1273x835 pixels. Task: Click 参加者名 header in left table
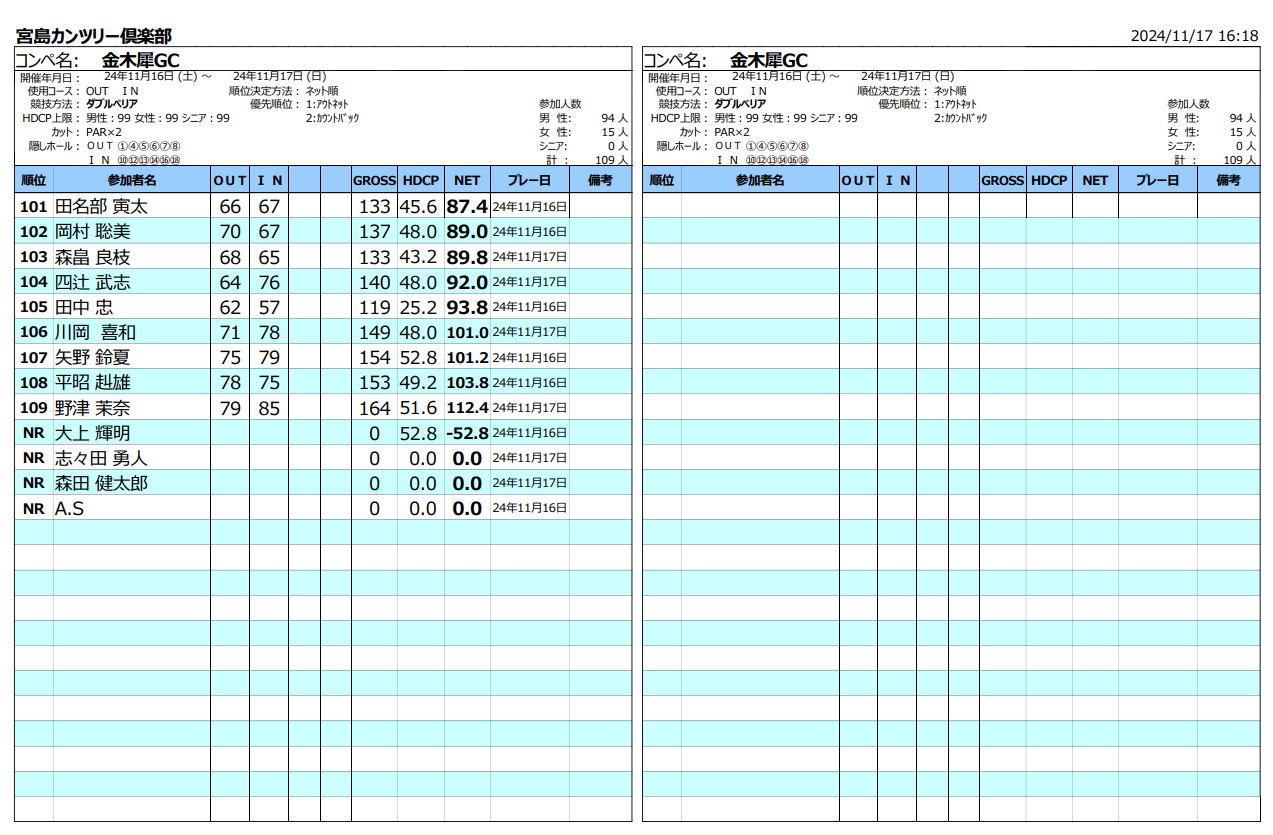pyautogui.click(x=132, y=180)
